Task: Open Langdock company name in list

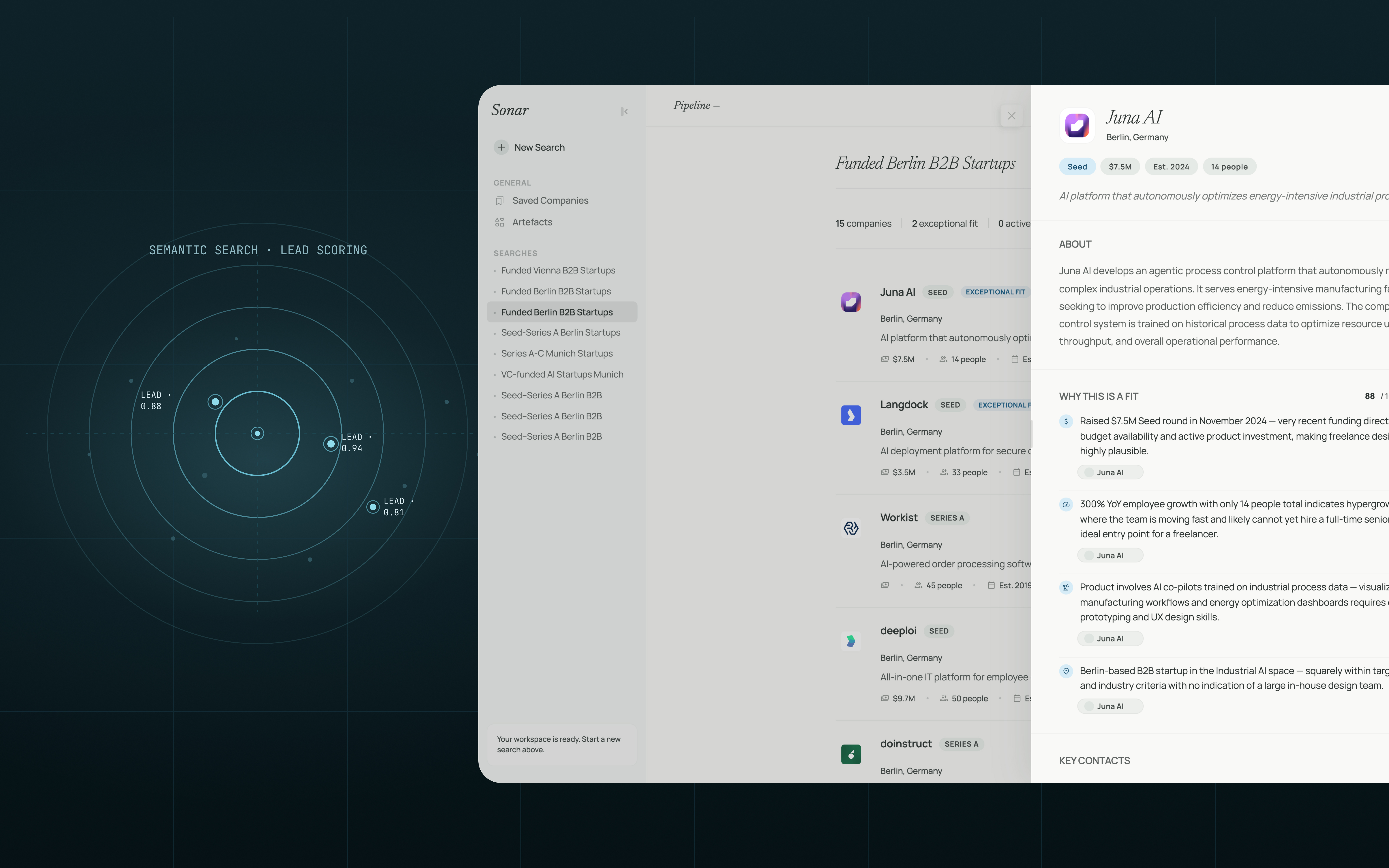Action: click(x=904, y=405)
